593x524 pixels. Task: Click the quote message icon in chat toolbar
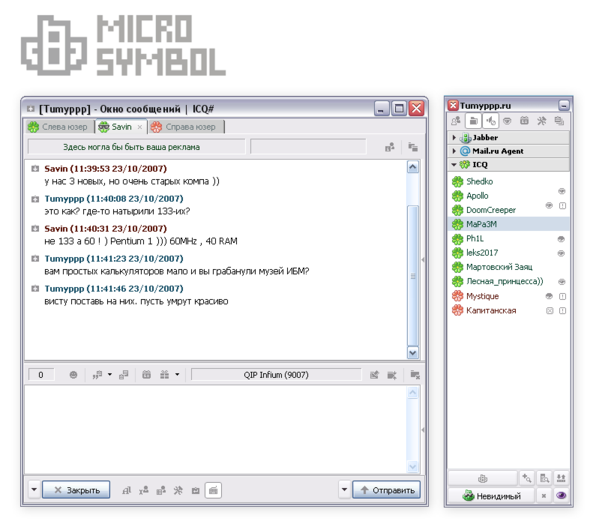(x=97, y=375)
